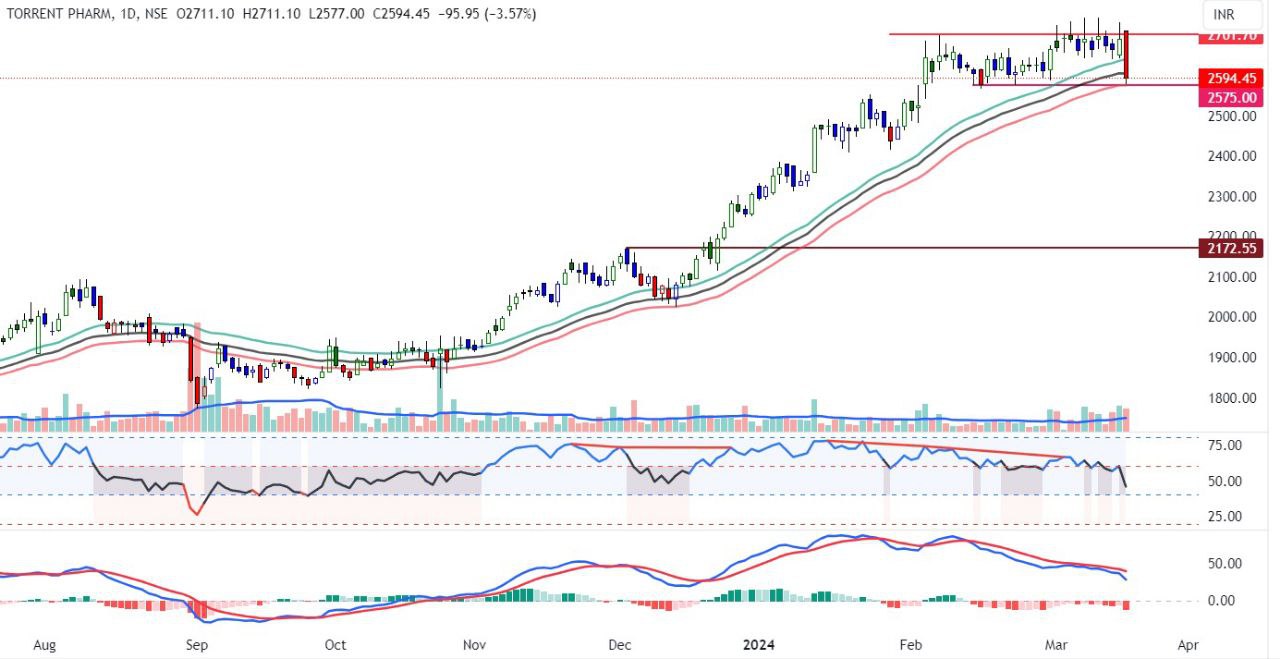Viewport: 1280px width, 659px height.
Task: Click the −3.57% change value in legend
Action: pyautogui.click(x=512, y=14)
